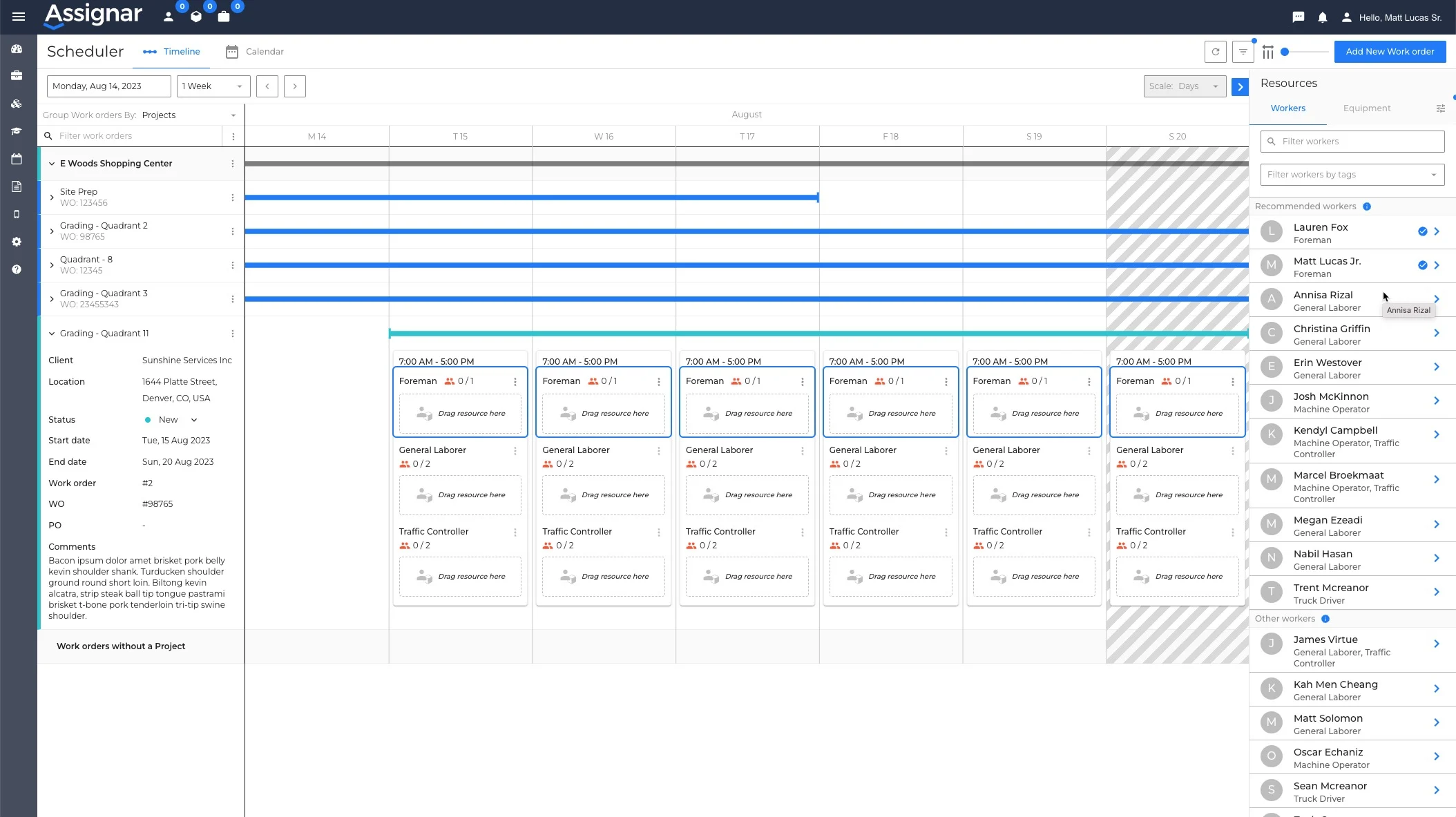Click Recommended workers info icon

click(x=1367, y=206)
